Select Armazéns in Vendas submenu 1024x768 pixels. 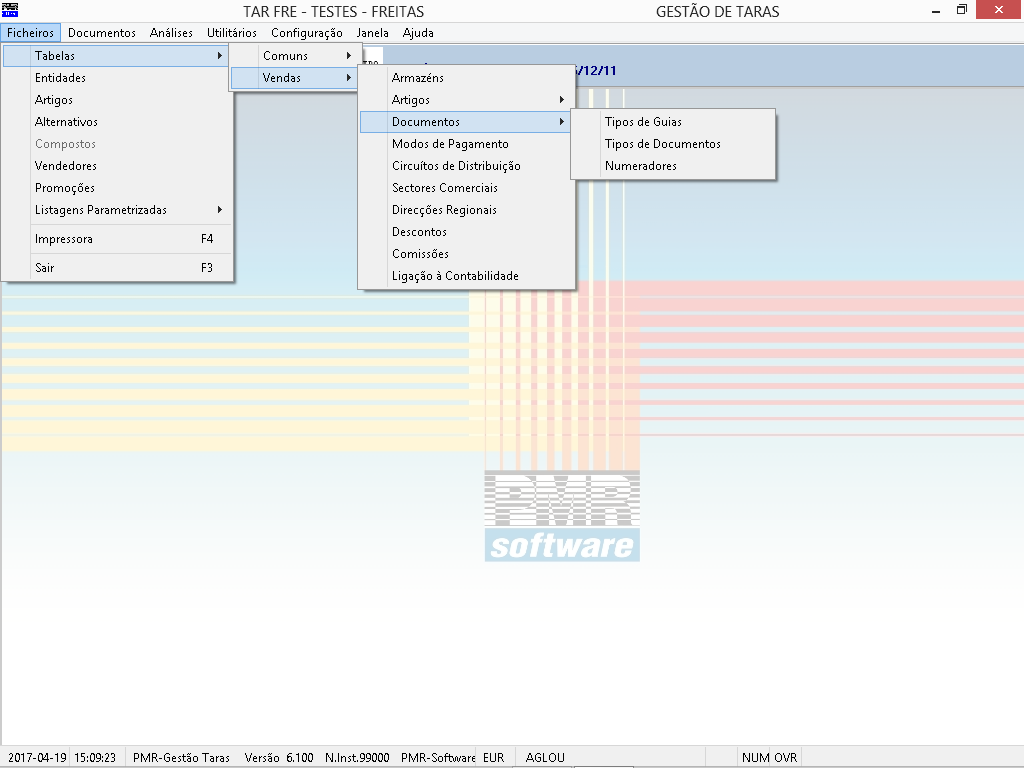click(466, 78)
